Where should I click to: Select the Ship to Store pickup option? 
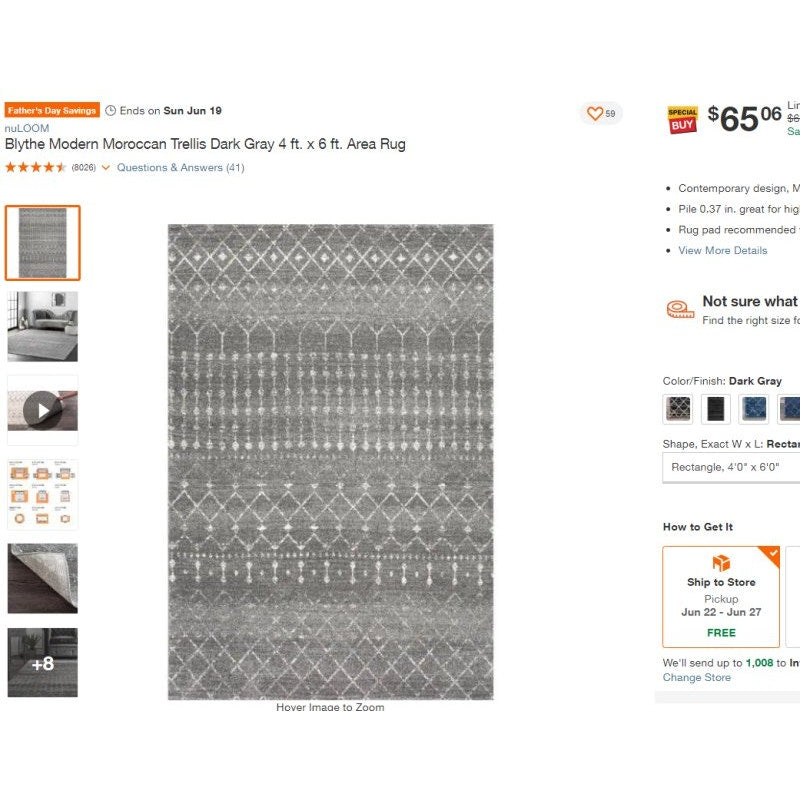coord(721,596)
